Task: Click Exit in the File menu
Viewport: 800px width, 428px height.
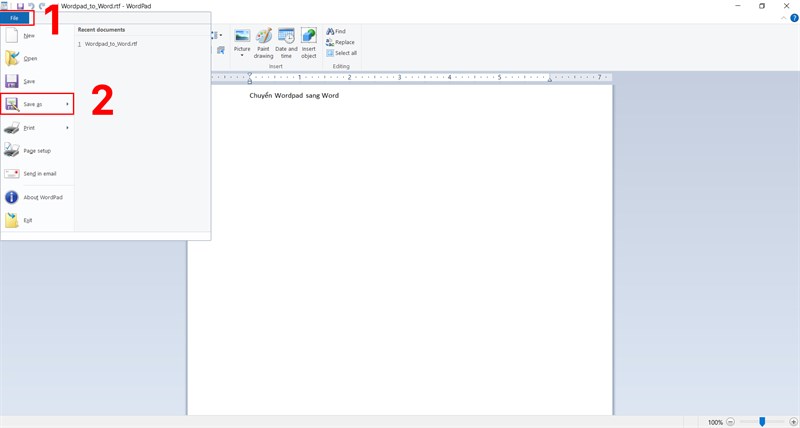Action: (x=37, y=220)
